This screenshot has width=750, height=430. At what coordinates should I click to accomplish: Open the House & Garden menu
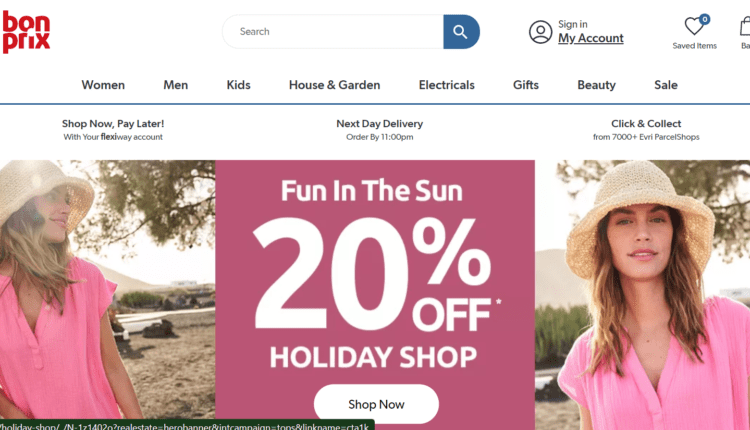point(334,85)
